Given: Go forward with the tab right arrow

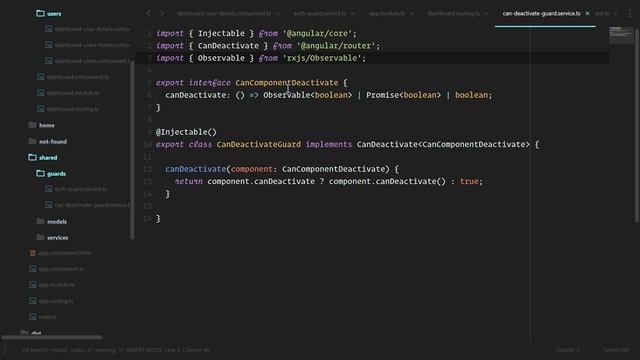Looking at the screenshot, I should pyautogui.click(x=162, y=13).
